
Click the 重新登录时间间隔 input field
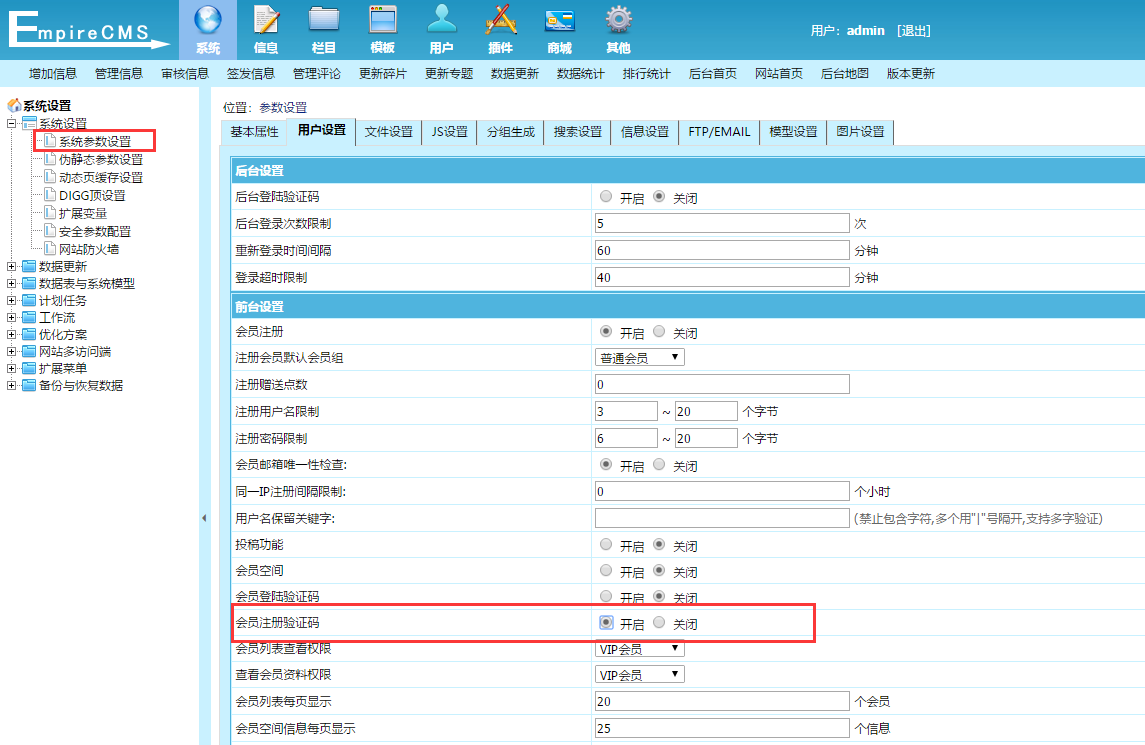tap(722, 251)
